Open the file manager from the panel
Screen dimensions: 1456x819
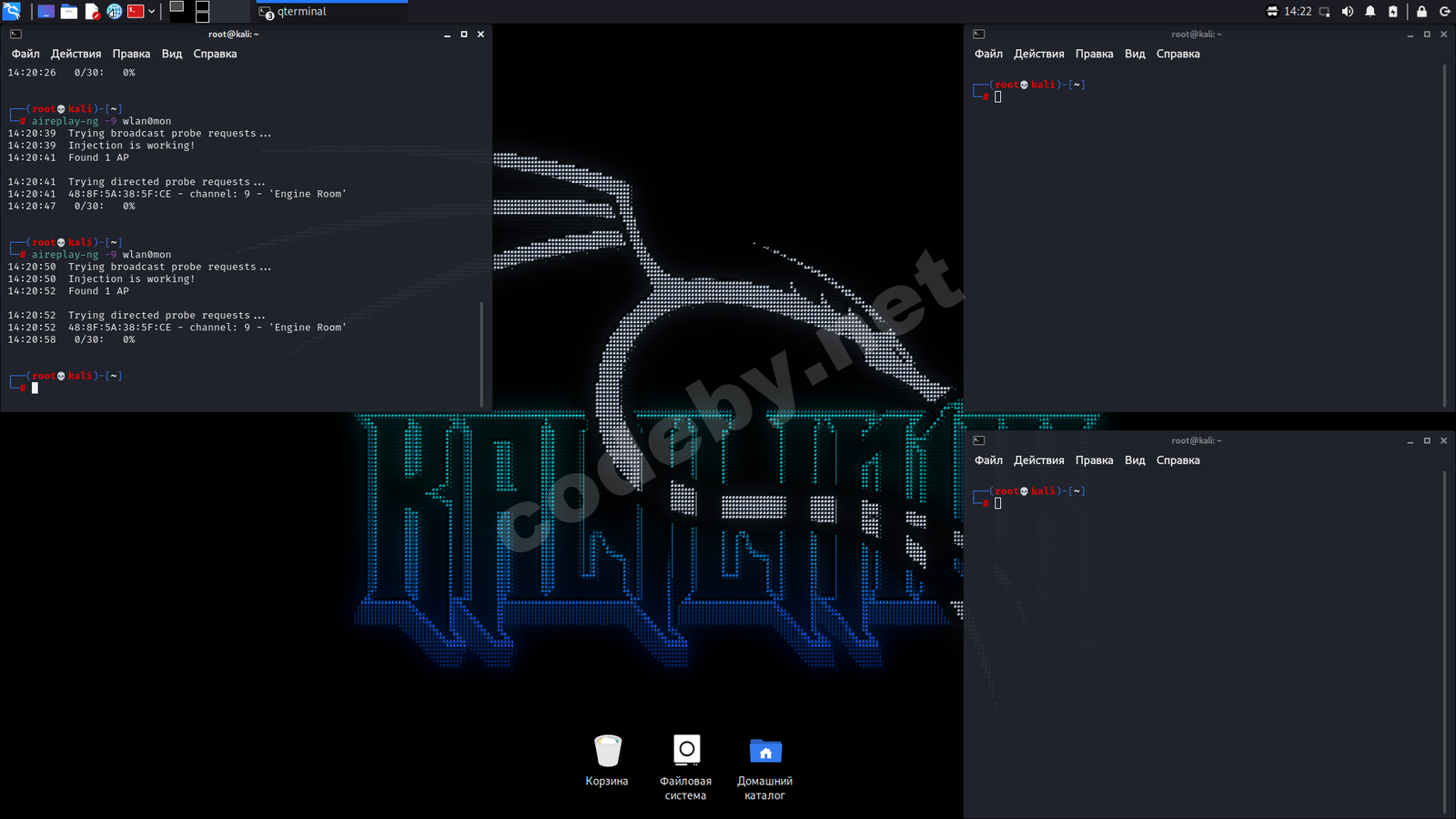click(x=69, y=12)
